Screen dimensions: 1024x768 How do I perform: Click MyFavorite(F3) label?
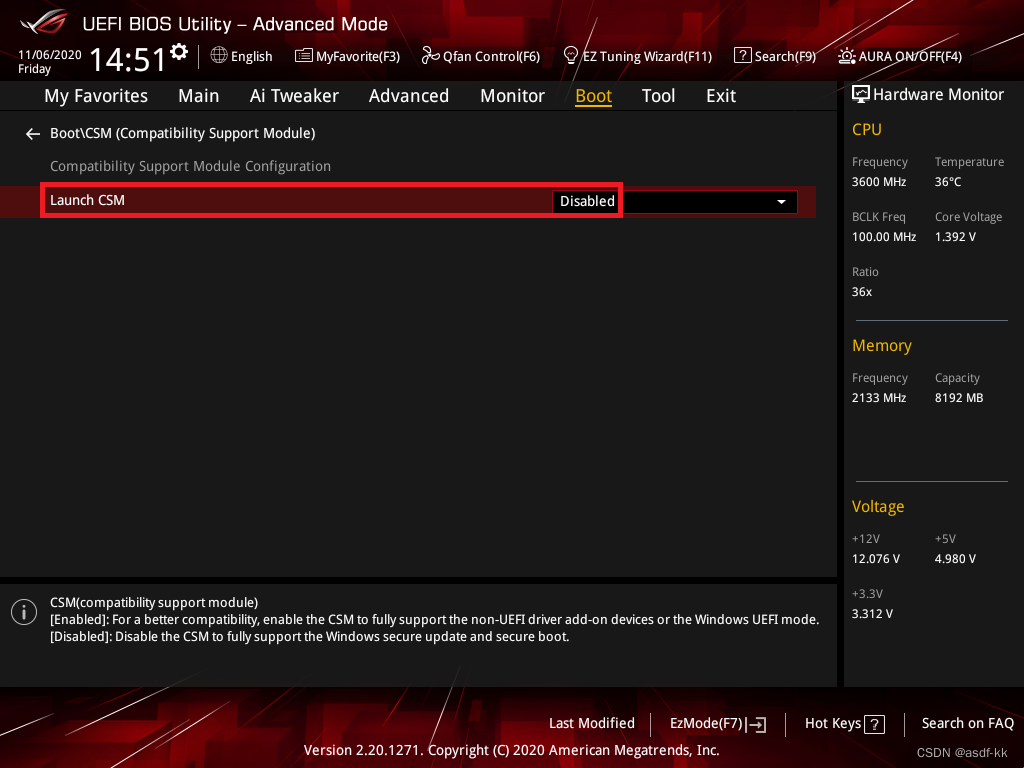[358, 57]
